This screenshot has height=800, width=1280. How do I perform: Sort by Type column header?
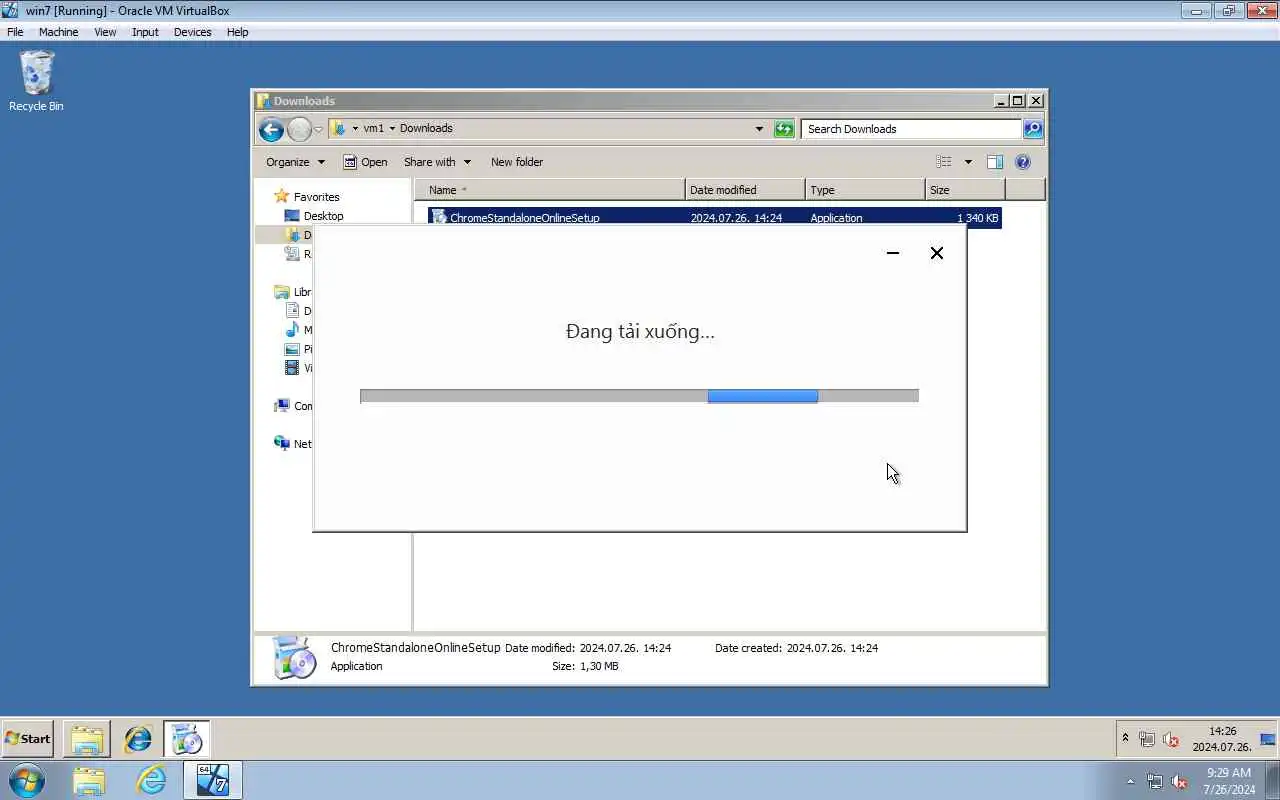[865, 190]
